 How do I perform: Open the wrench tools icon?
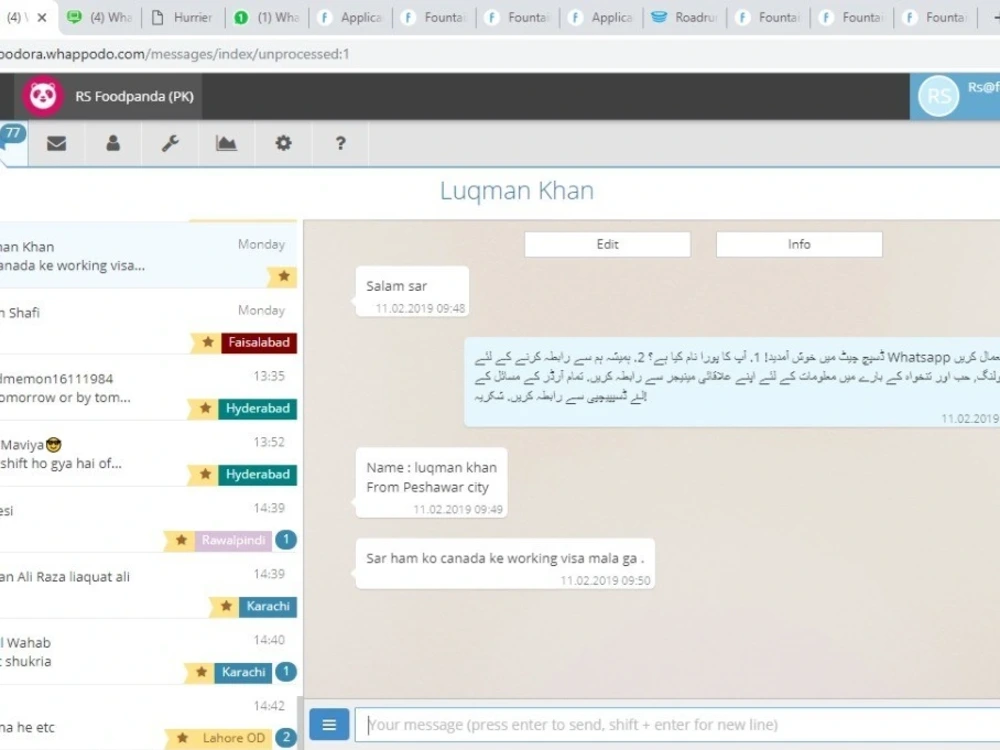pos(170,143)
